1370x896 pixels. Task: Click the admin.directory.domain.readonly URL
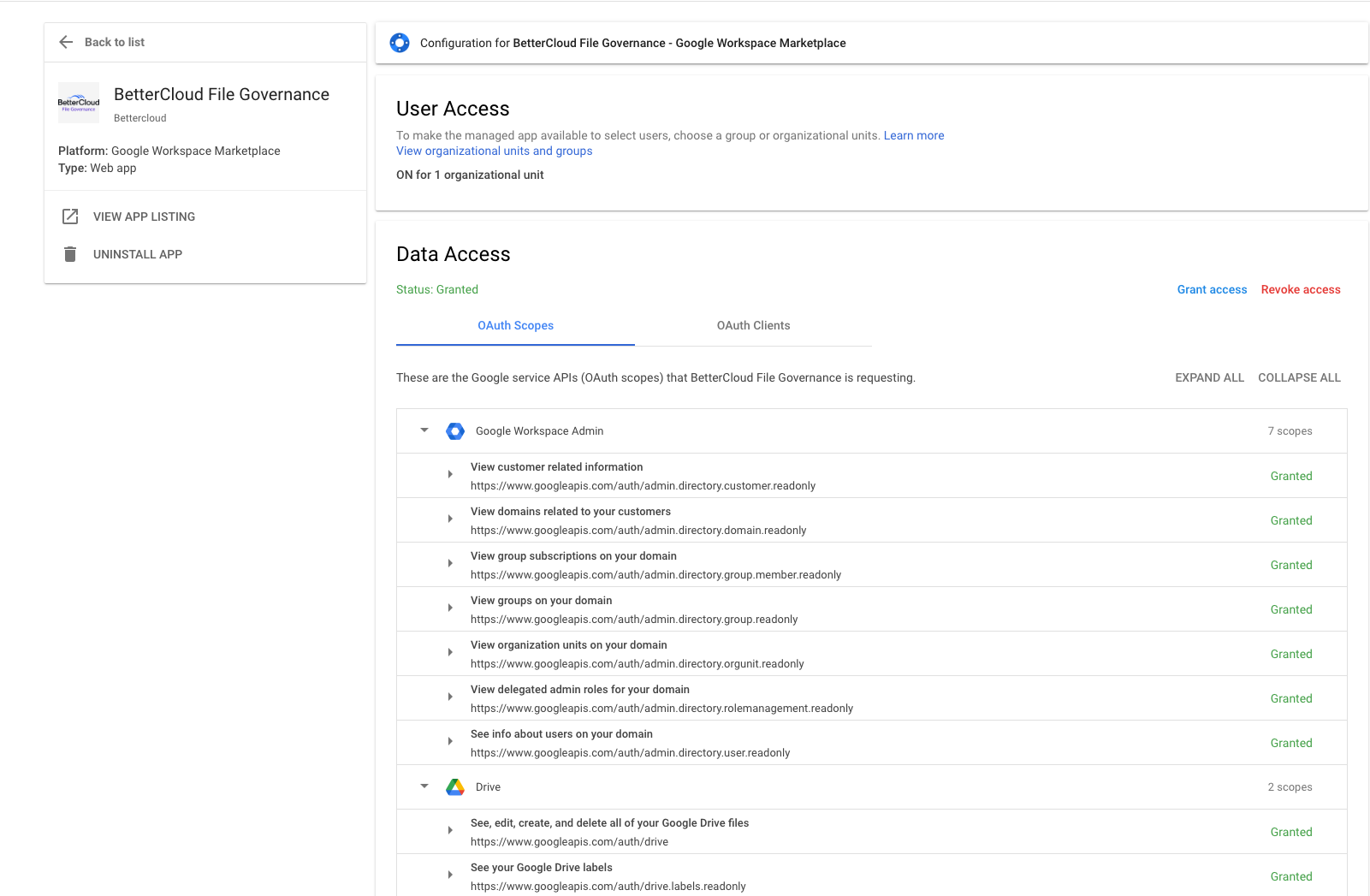[638, 530]
